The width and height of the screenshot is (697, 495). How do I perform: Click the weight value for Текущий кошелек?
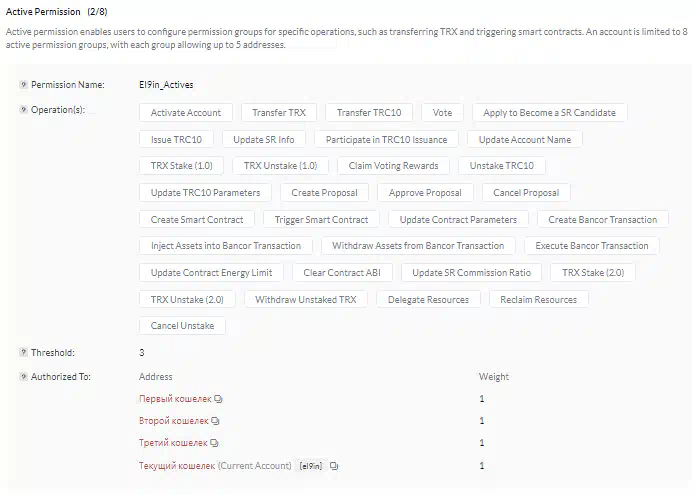[x=482, y=466]
